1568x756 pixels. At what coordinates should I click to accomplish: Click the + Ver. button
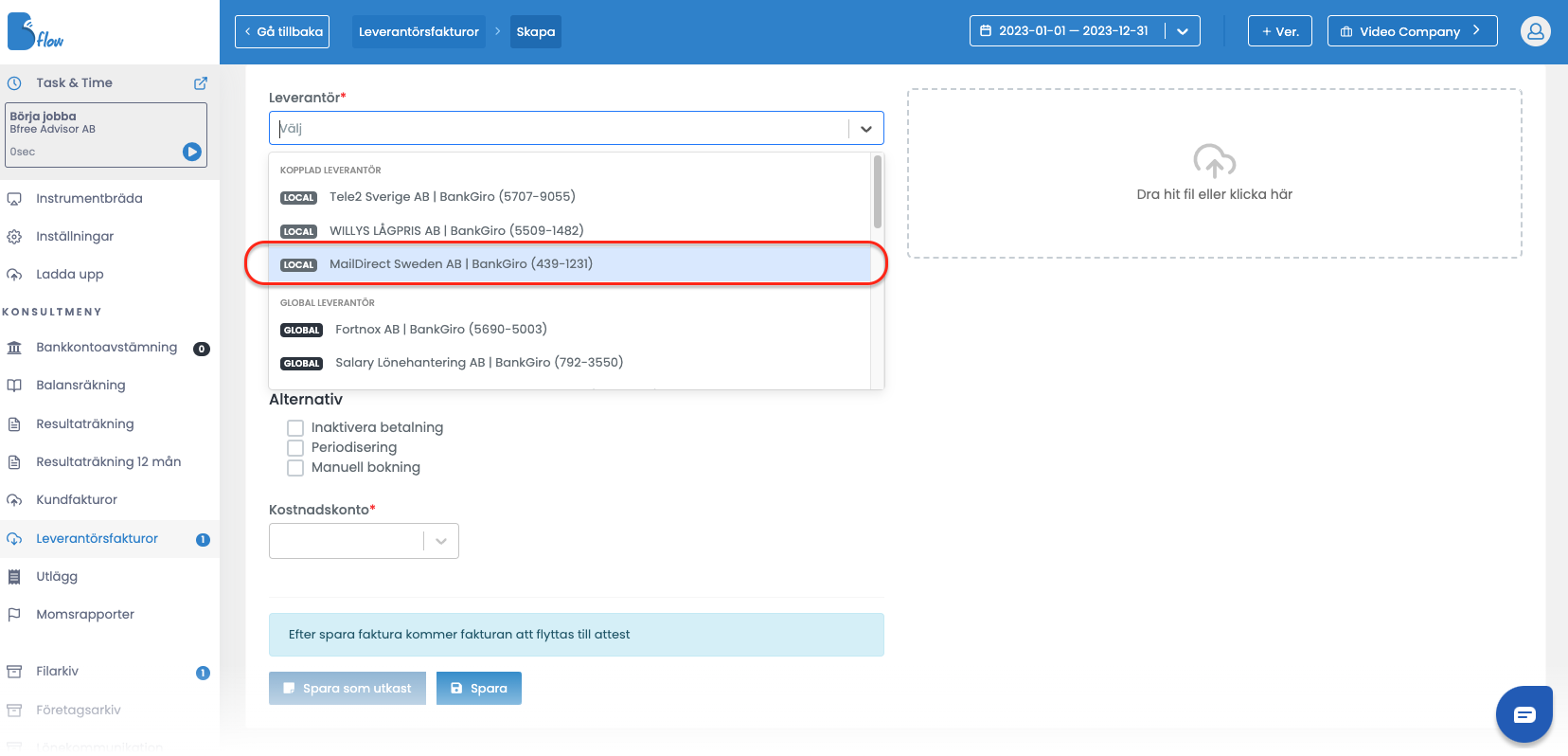(x=1280, y=31)
